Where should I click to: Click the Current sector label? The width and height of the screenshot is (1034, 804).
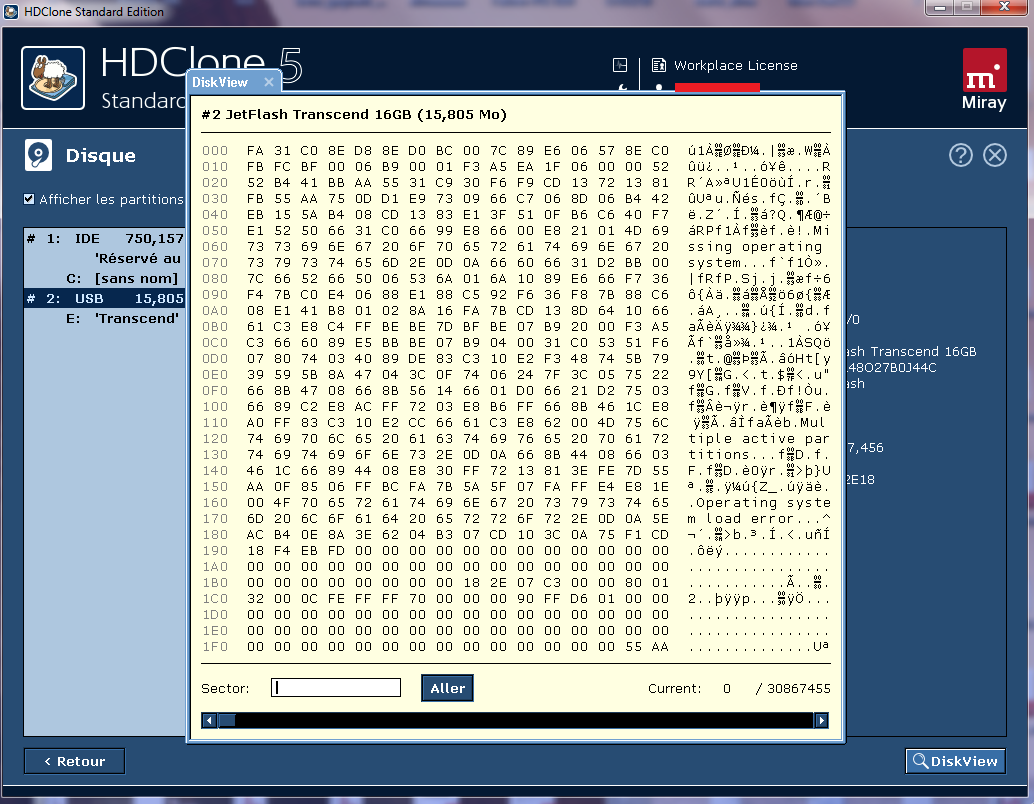(674, 689)
